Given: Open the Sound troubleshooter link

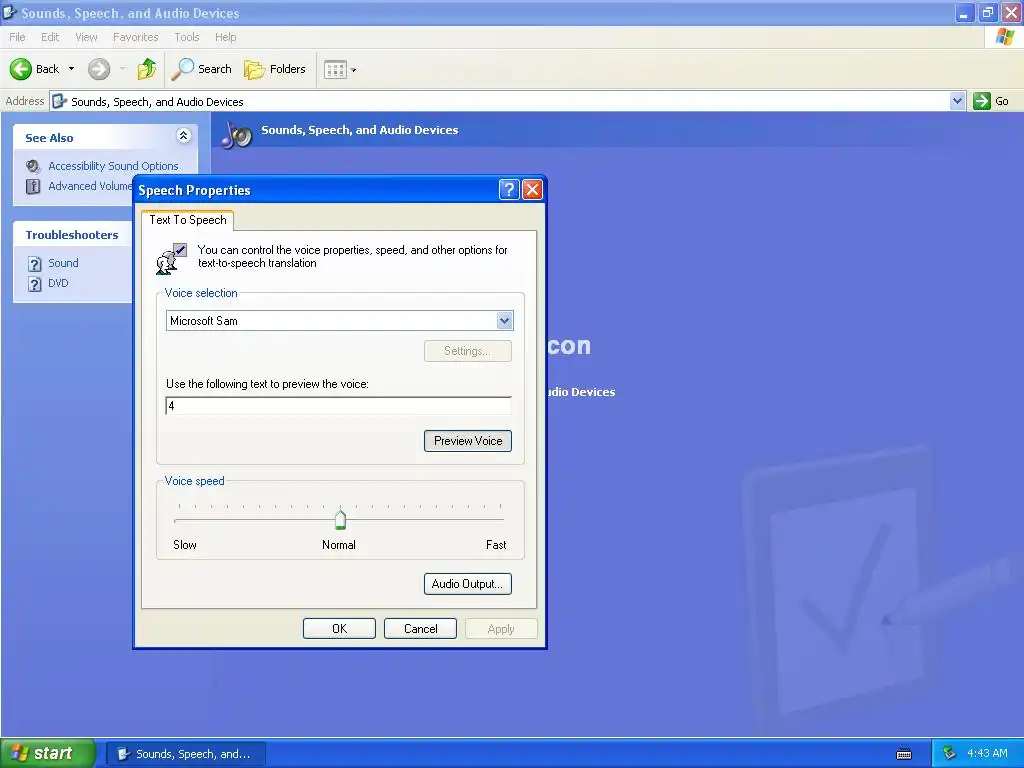Looking at the screenshot, I should (63, 263).
